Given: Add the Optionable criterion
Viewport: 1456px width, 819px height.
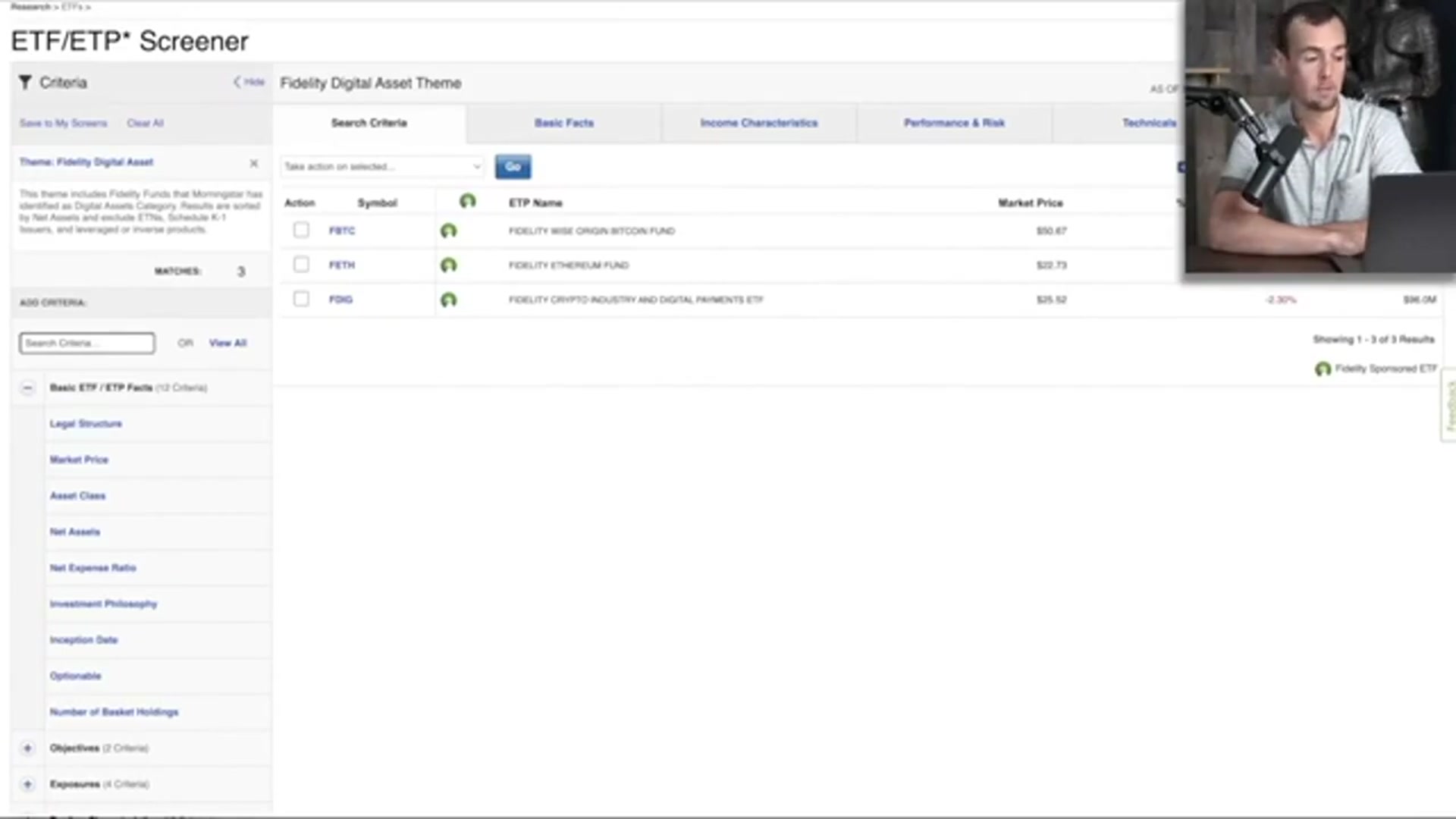Looking at the screenshot, I should click(x=75, y=676).
